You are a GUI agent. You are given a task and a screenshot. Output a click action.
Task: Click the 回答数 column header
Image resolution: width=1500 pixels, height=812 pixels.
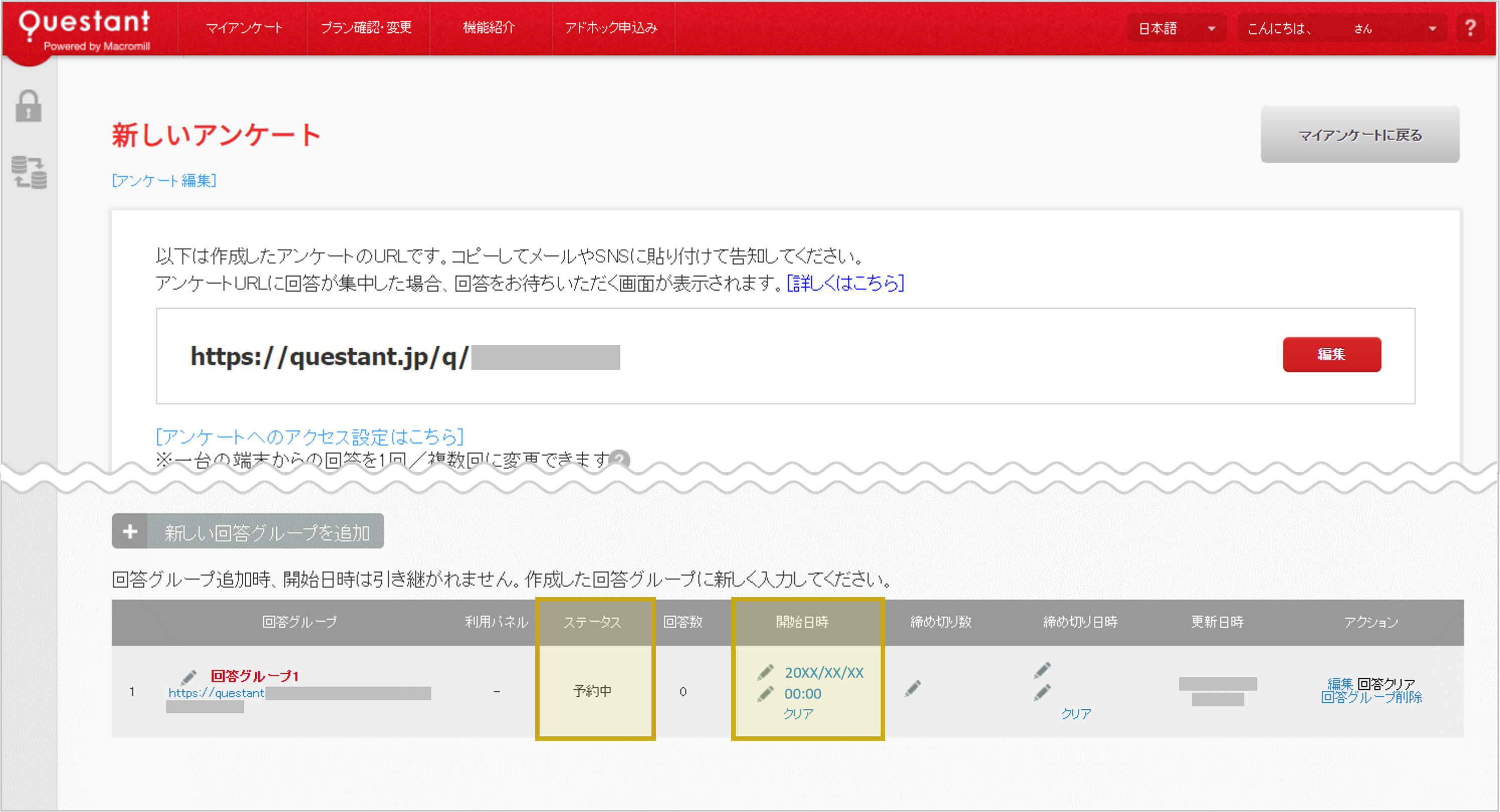(x=683, y=622)
